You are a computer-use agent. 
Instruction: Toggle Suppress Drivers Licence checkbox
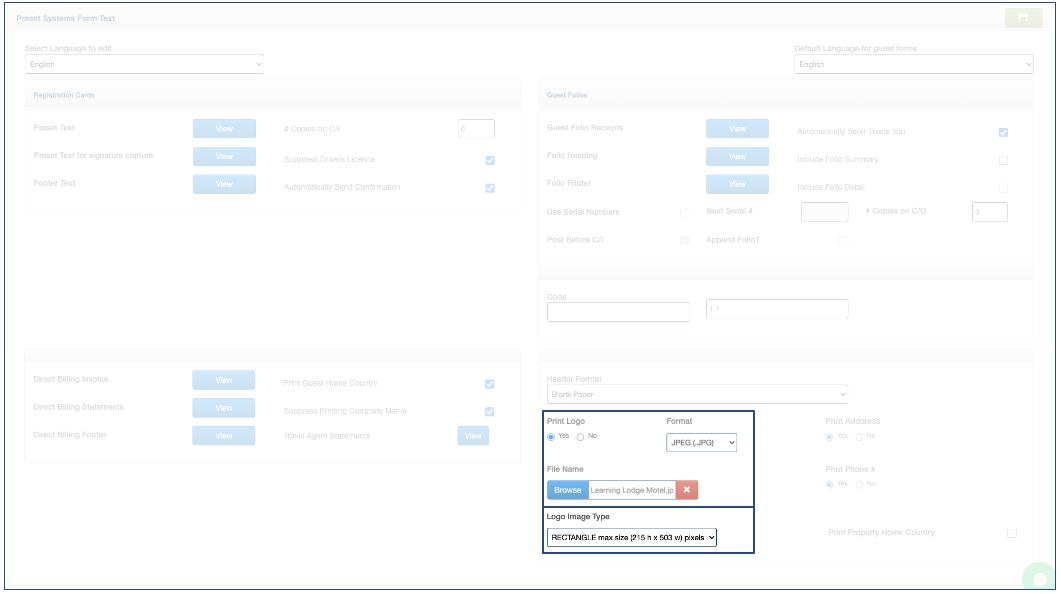click(490, 160)
